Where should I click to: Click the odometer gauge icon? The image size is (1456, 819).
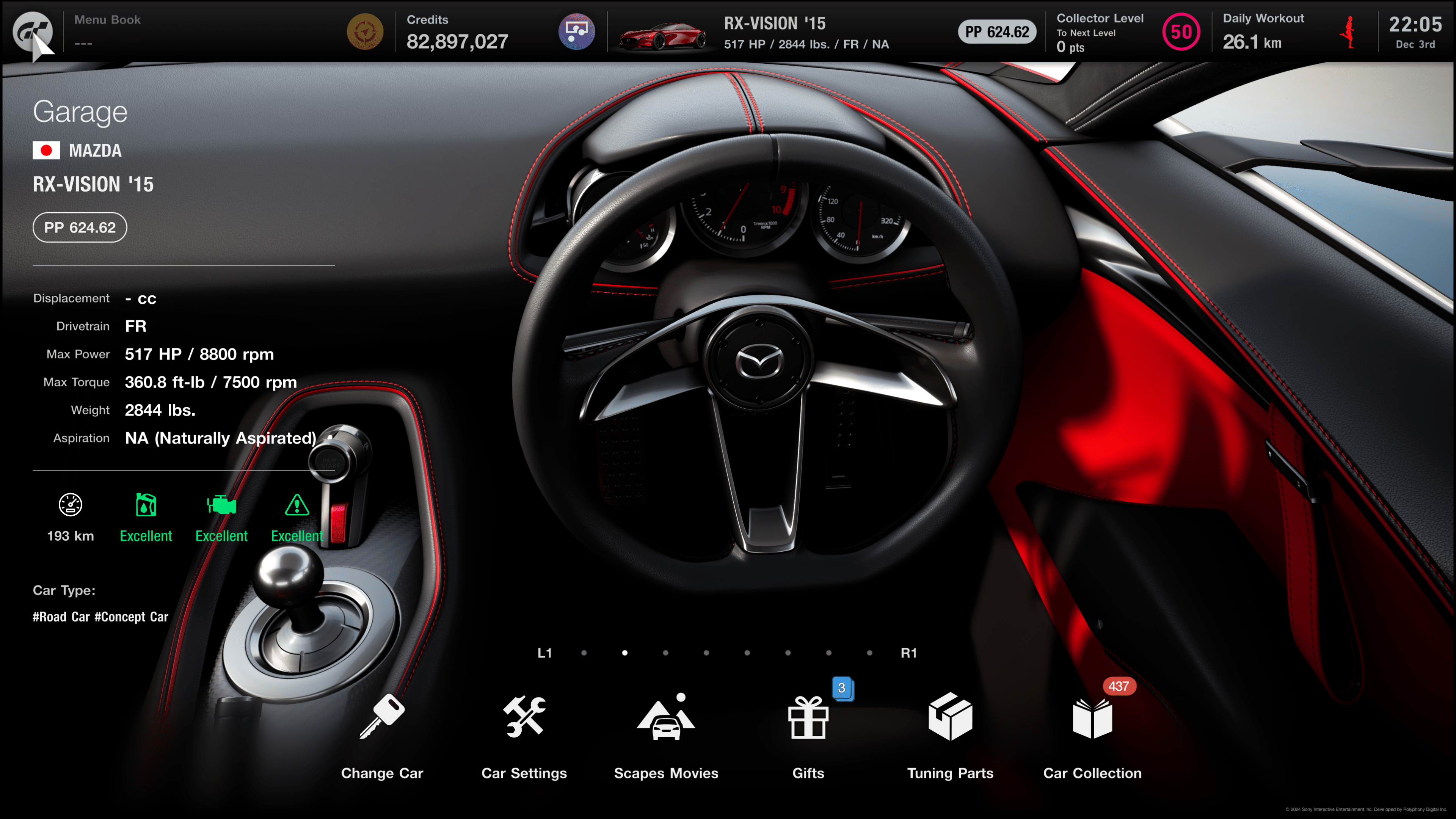[70, 504]
